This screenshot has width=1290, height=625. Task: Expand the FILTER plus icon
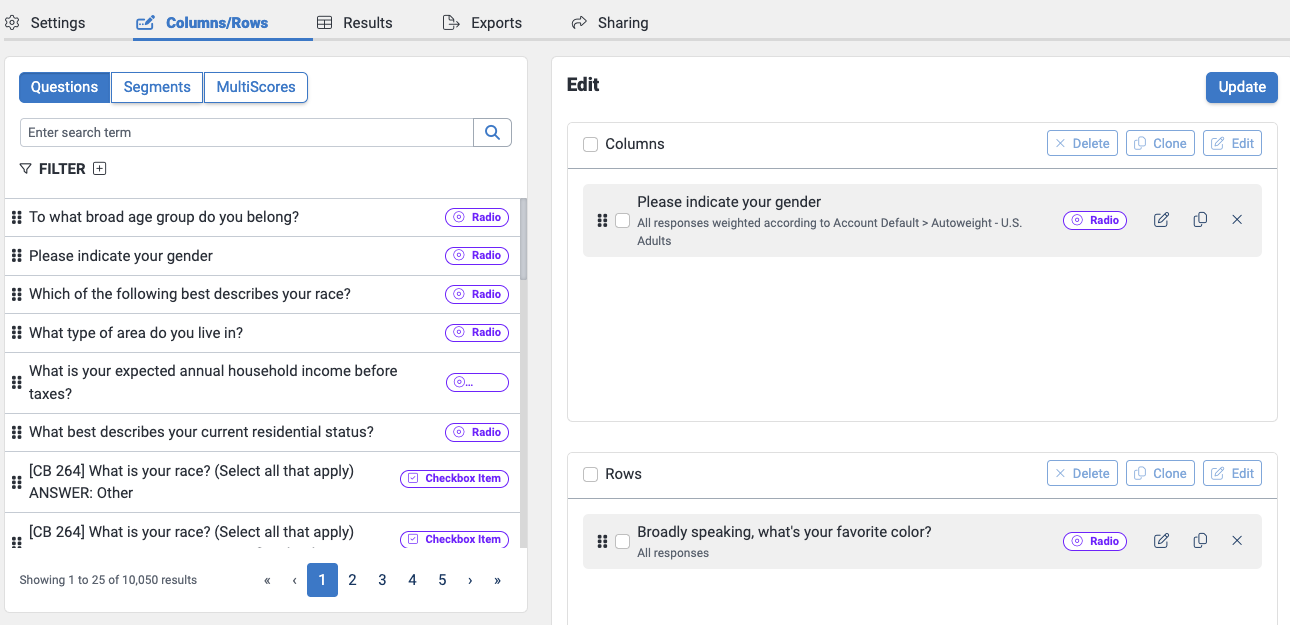[x=99, y=169]
